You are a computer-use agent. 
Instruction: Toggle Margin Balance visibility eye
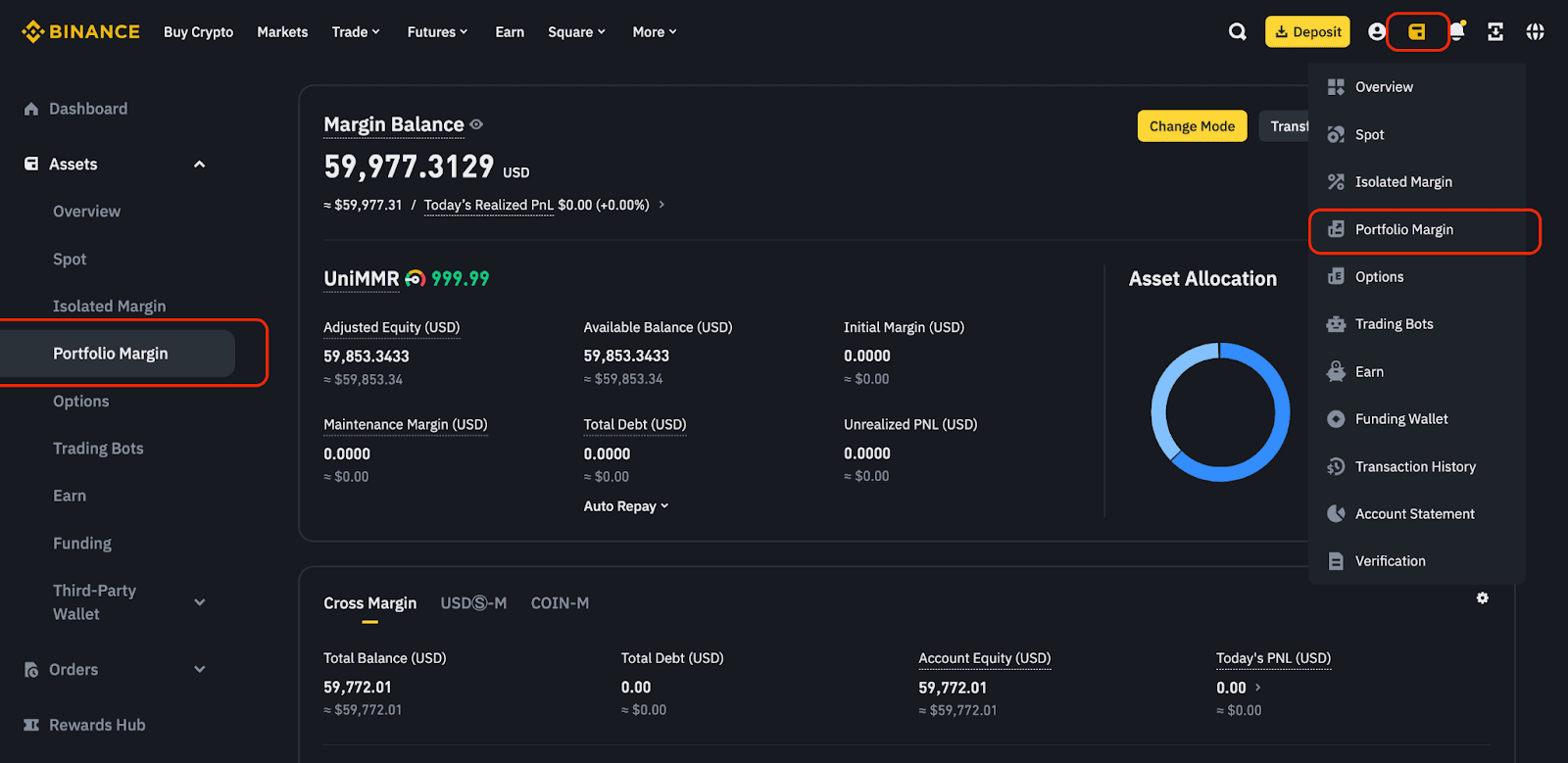point(476,124)
